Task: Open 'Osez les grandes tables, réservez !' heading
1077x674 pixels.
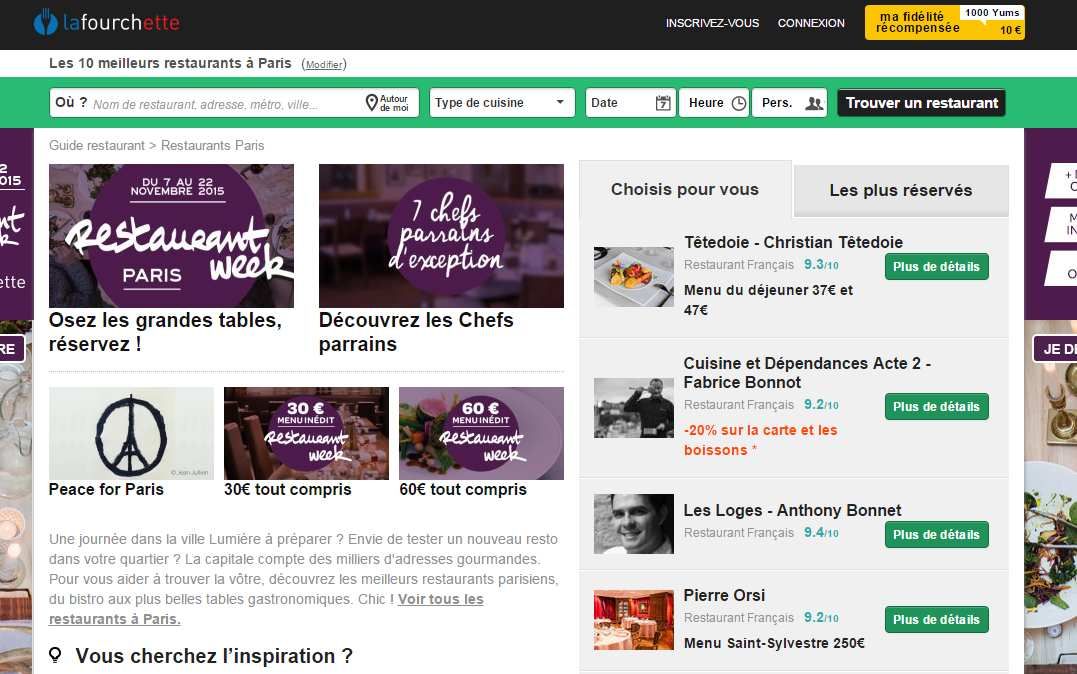Action: click(166, 332)
